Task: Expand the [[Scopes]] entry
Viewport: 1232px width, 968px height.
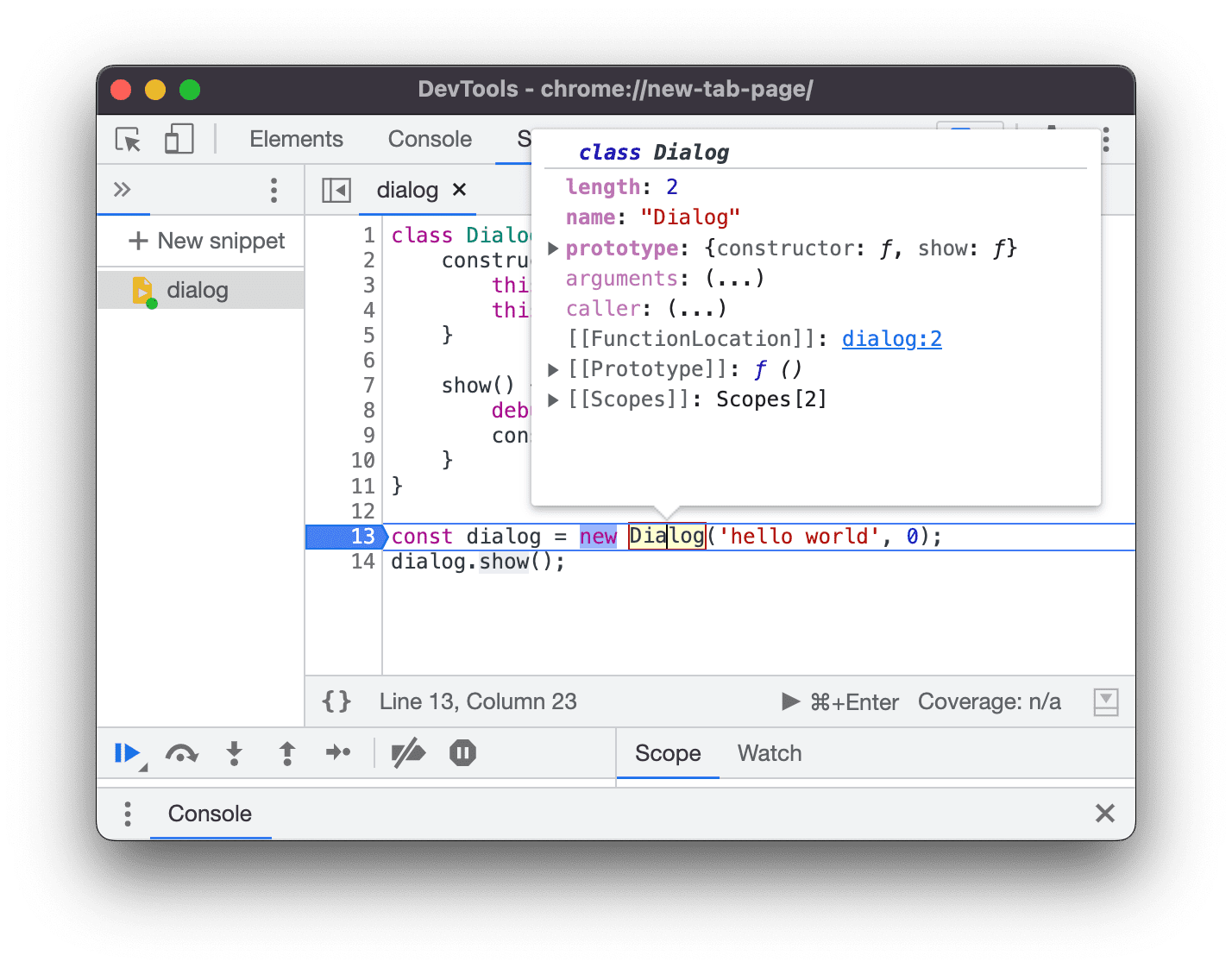Action: (553, 399)
